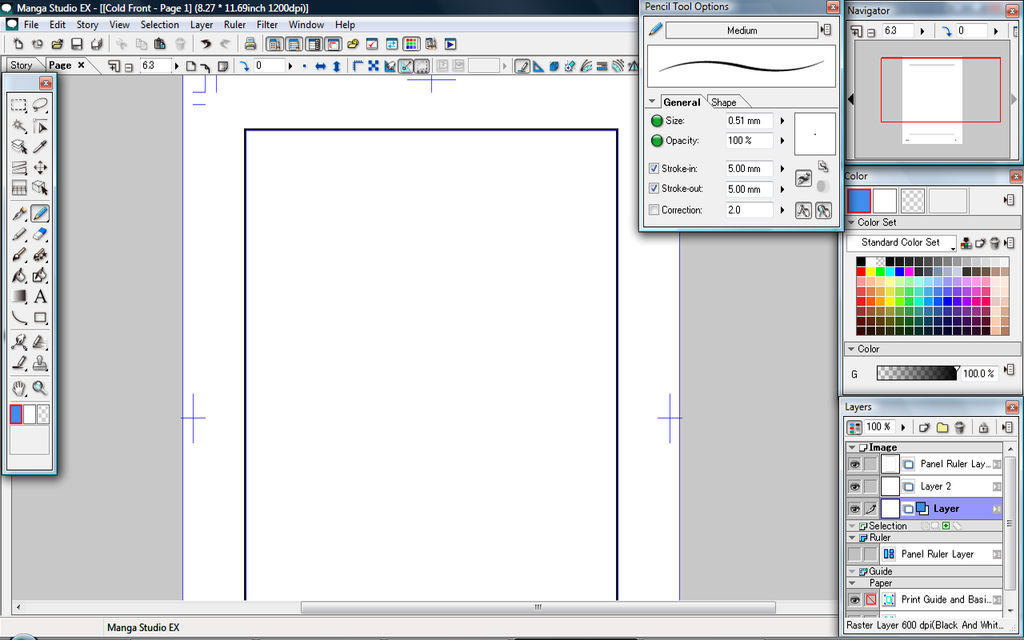Enable the Correction checkbox
1024x640 pixels.
(654, 210)
